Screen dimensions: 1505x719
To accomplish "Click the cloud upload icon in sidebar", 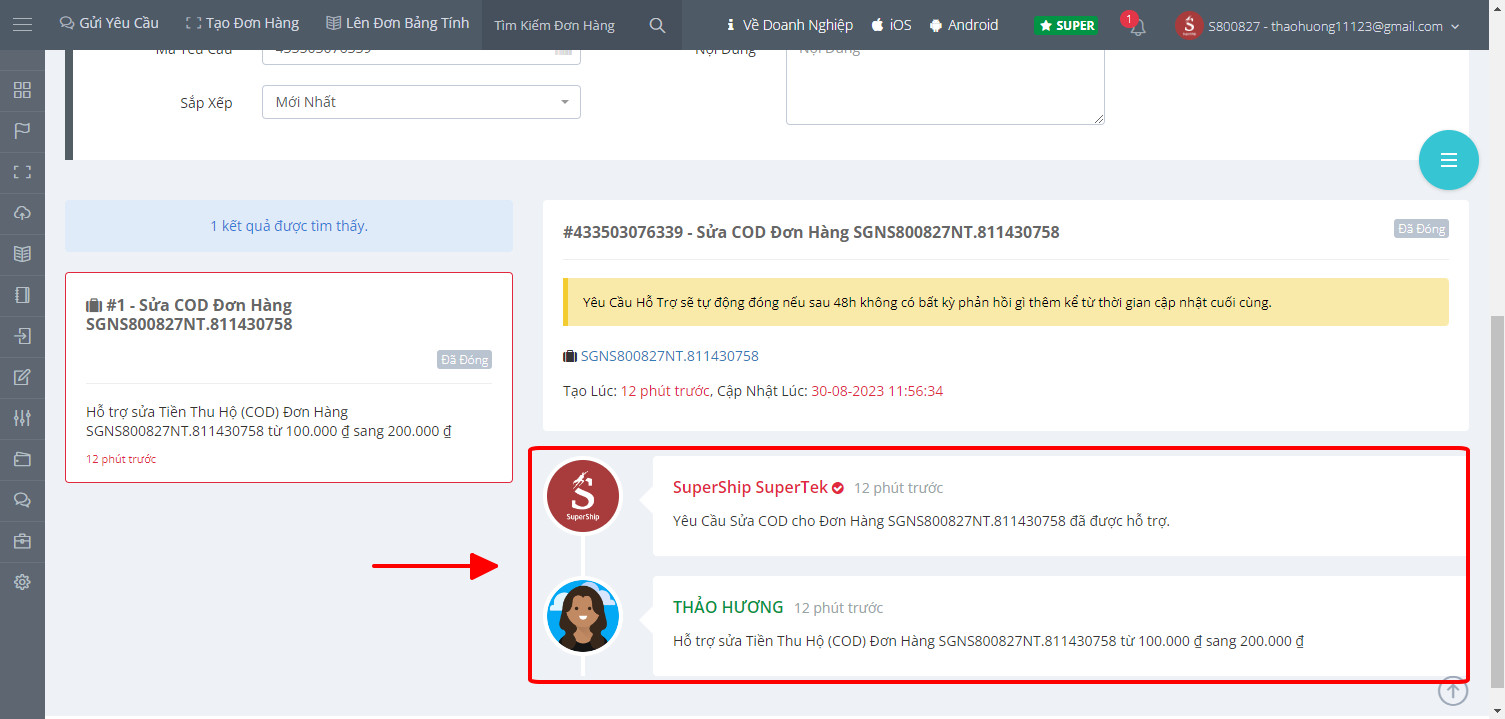I will [x=22, y=213].
